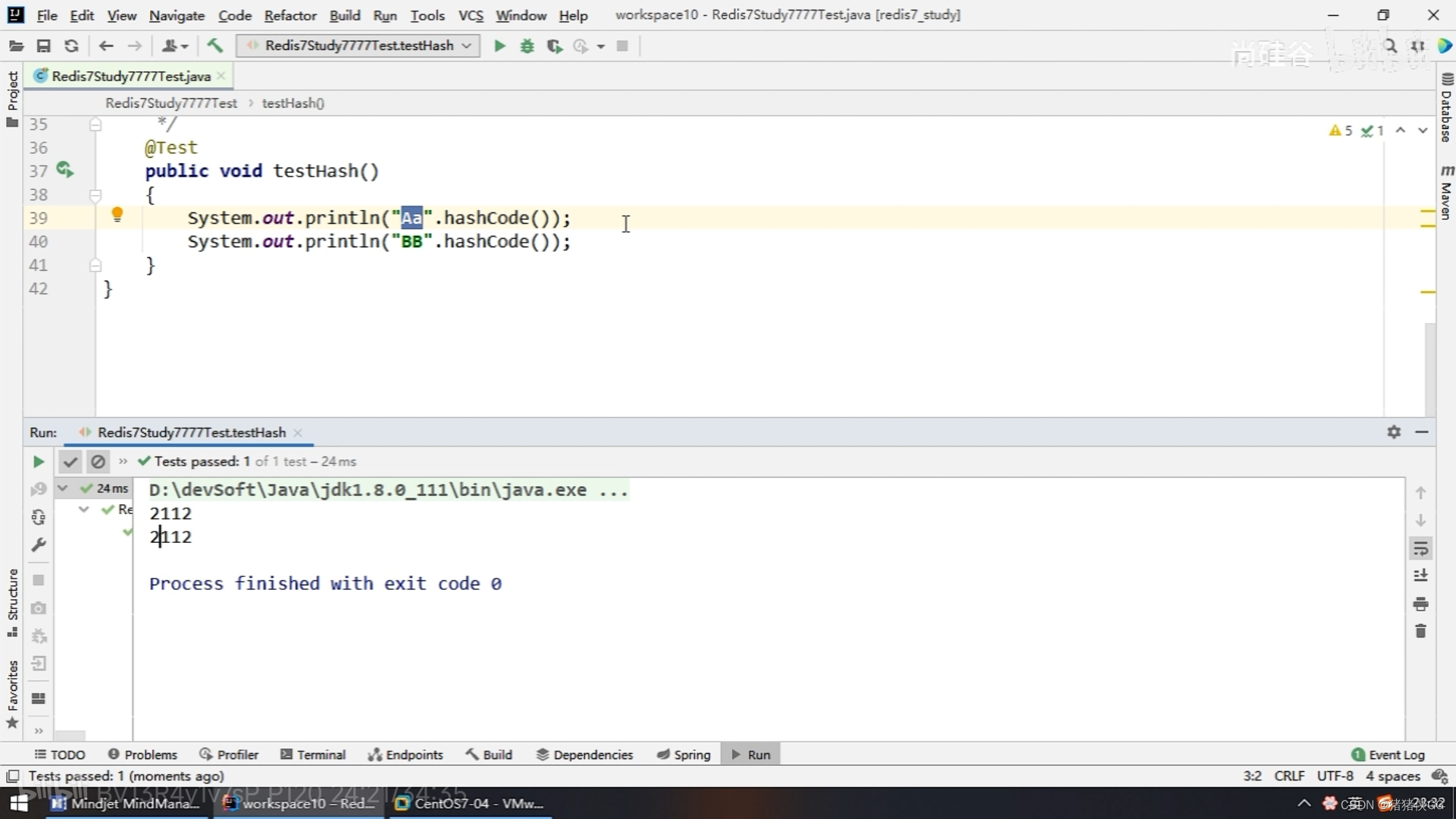Click the synchronize/reload toolbar icon

click(71, 46)
